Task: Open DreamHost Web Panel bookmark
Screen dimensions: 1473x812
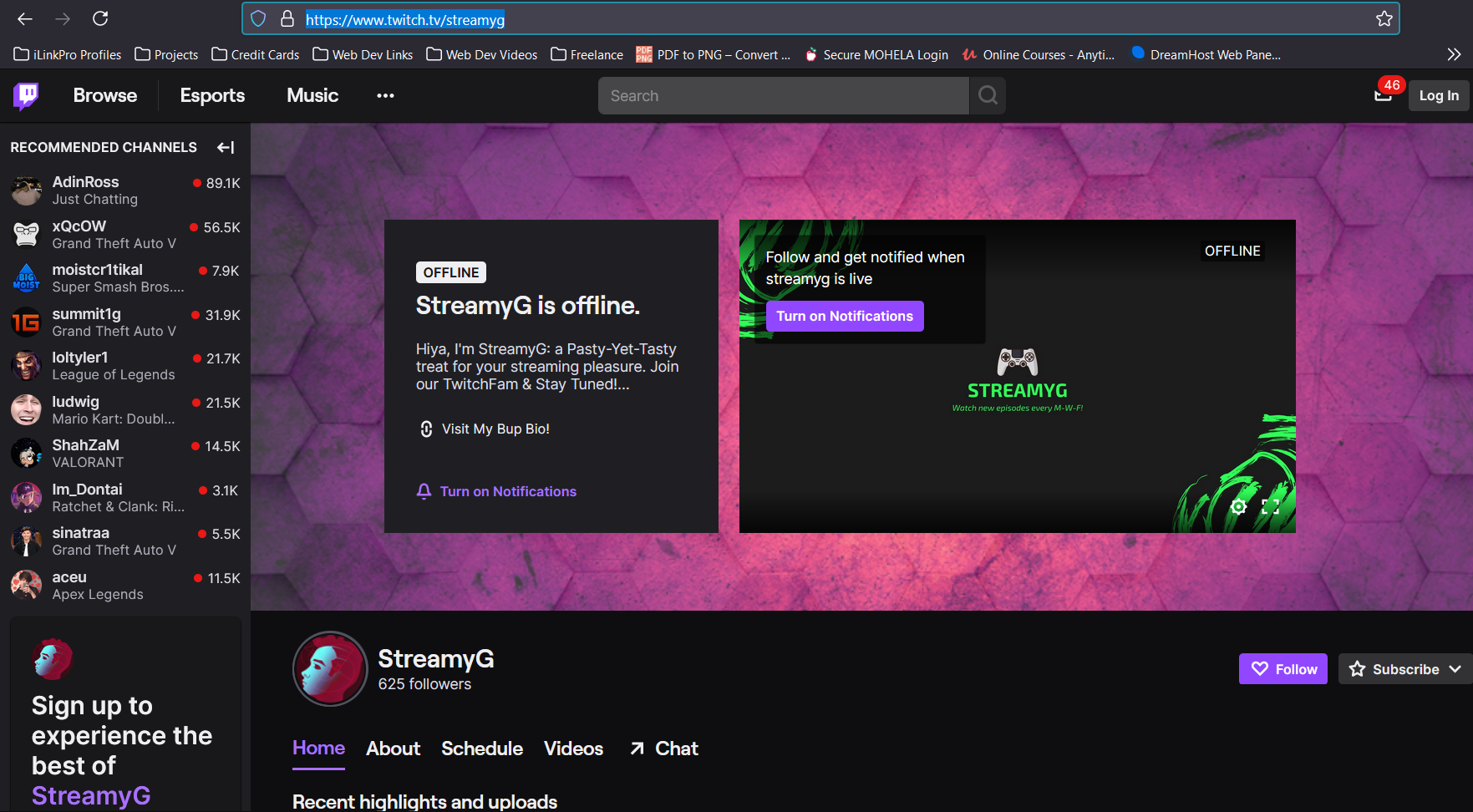Action: point(1206,54)
